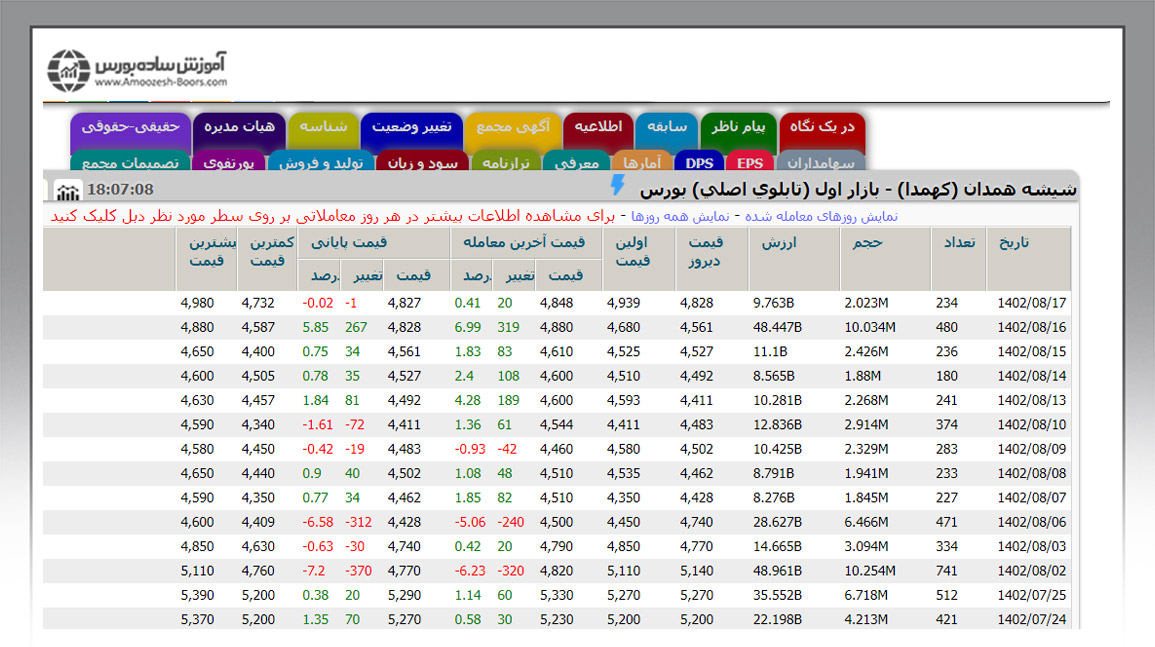1155x647 pixels.
Task: Click the Amoozesh-Boors site logo
Action: 138,69
